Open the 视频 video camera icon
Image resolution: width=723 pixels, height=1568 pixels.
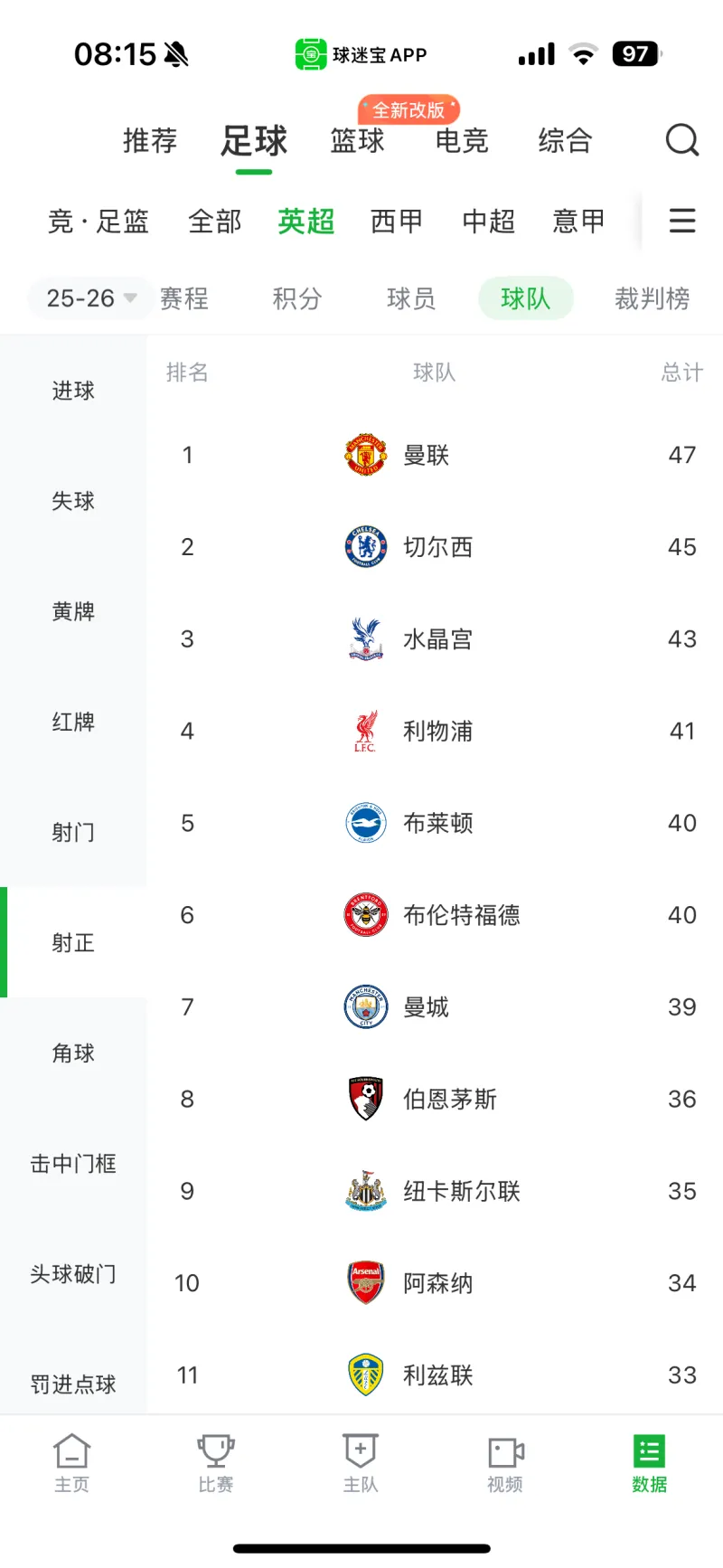(505, 1452)
